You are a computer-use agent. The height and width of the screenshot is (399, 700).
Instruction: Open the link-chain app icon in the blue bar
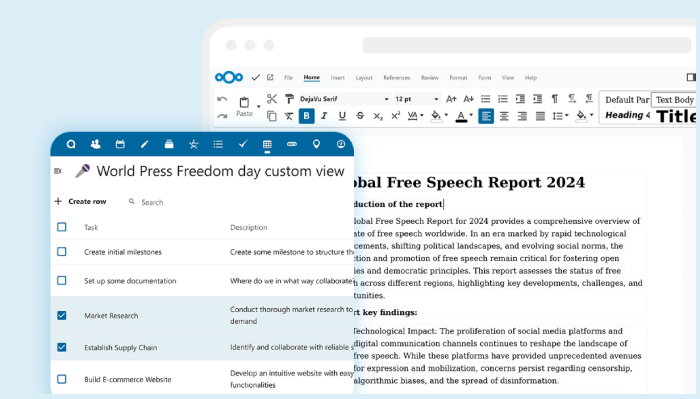tap(292, 144)
